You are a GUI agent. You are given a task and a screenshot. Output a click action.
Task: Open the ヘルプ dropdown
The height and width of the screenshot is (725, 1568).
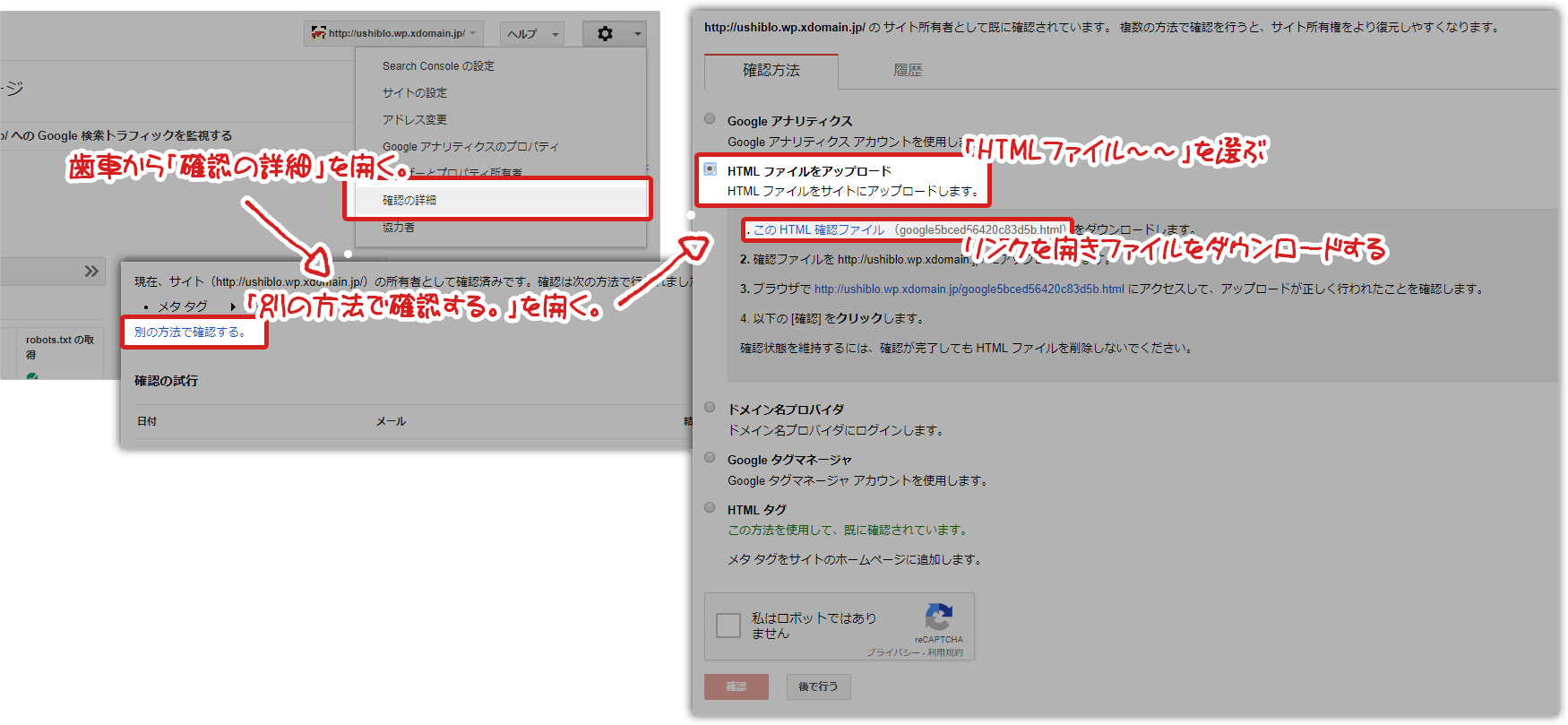(x=532, y=34)
